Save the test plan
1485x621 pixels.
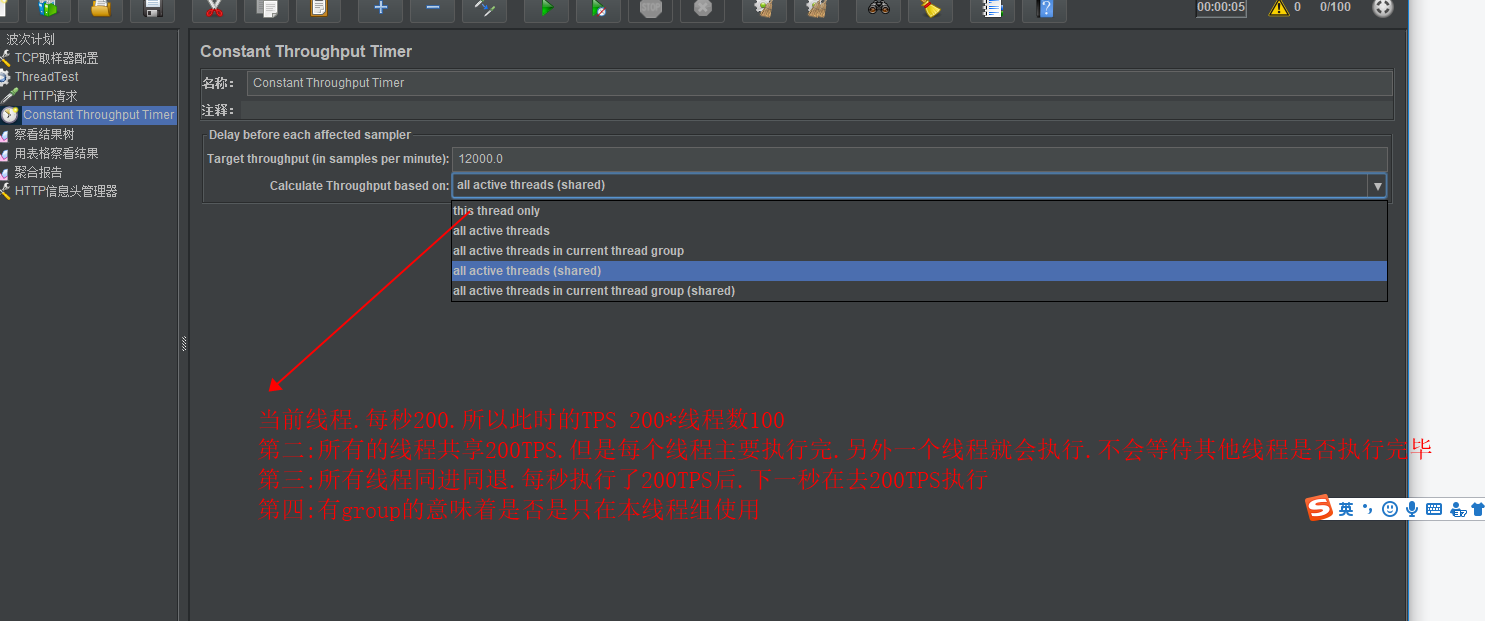point(152,11)
